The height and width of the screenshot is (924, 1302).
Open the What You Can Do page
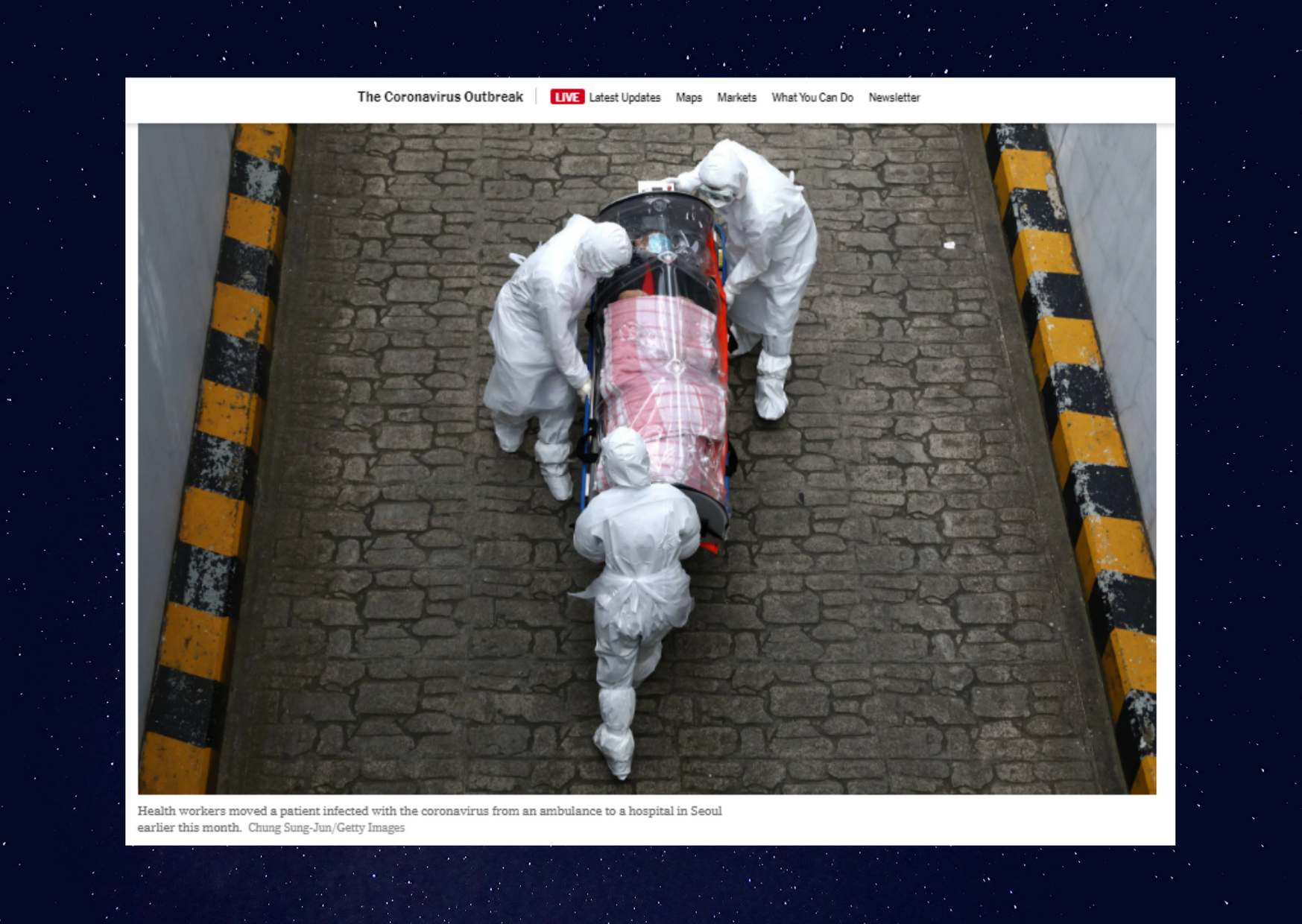coord(812,98)
